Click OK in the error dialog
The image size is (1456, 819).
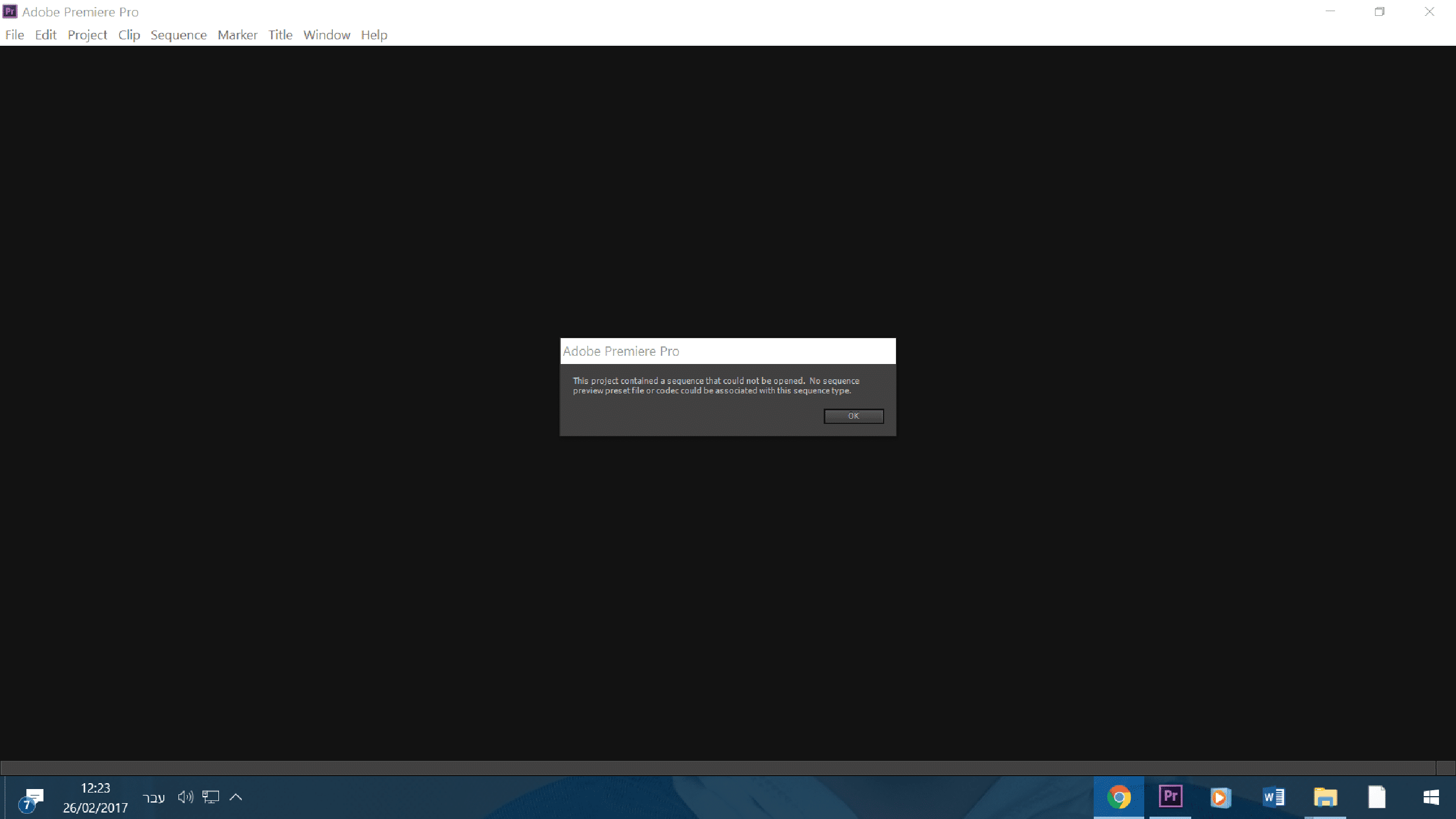coord(853,416)
